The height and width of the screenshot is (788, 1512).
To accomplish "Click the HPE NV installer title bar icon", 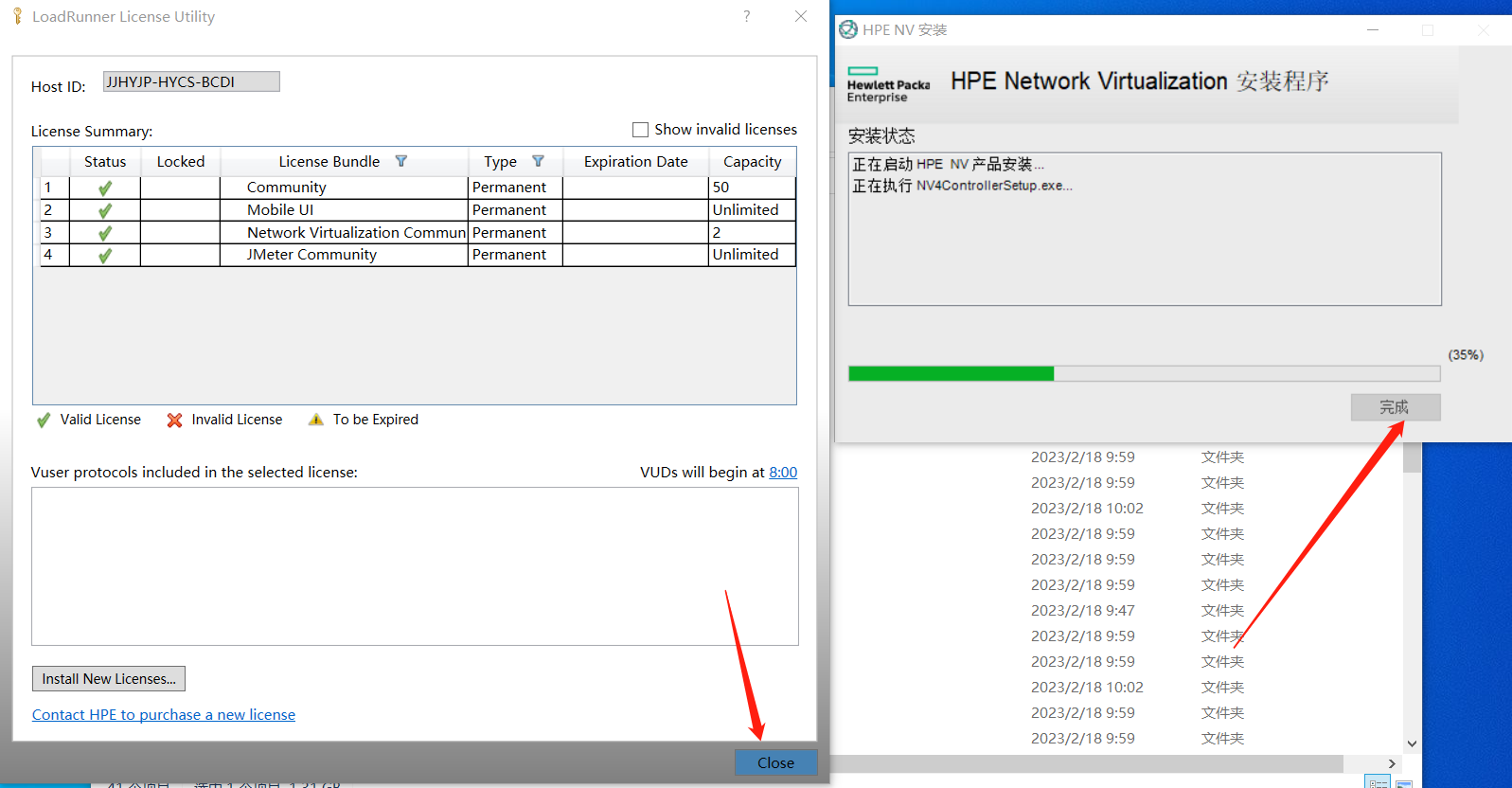I will [x=848, y=29].
